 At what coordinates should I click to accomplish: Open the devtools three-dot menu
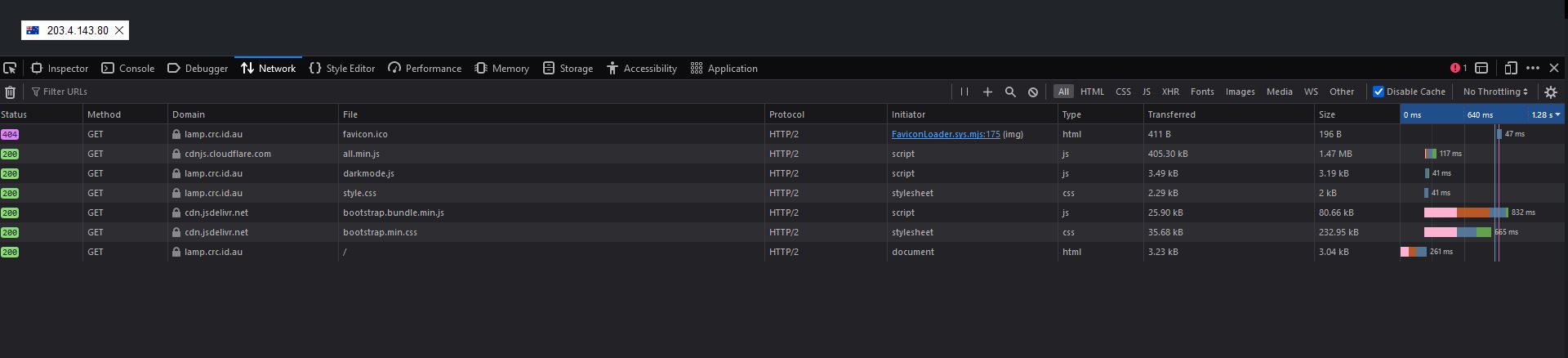[x=1533, y=69]
